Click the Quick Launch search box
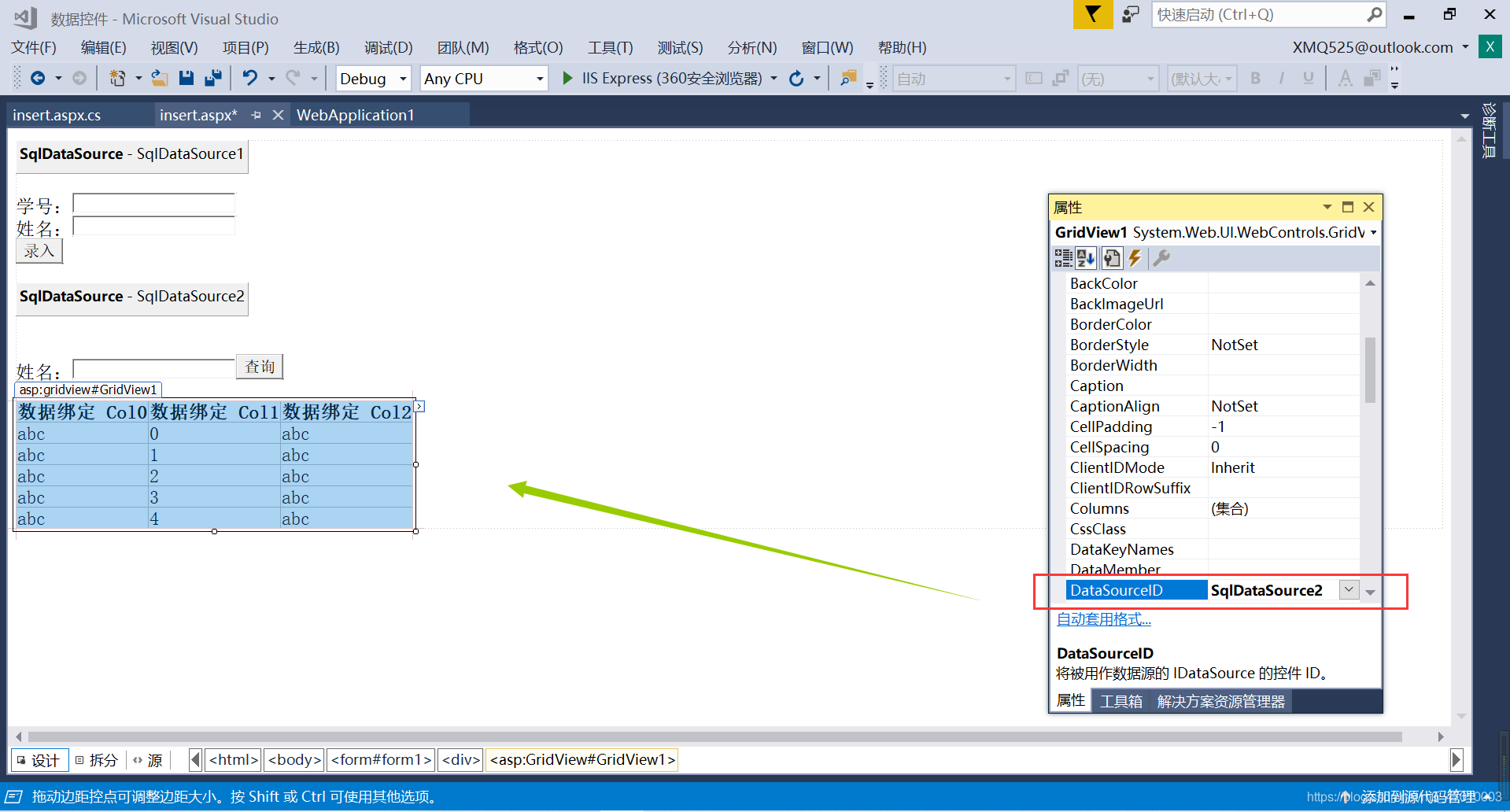1510x812 pixels. (x=1268, y=14)
